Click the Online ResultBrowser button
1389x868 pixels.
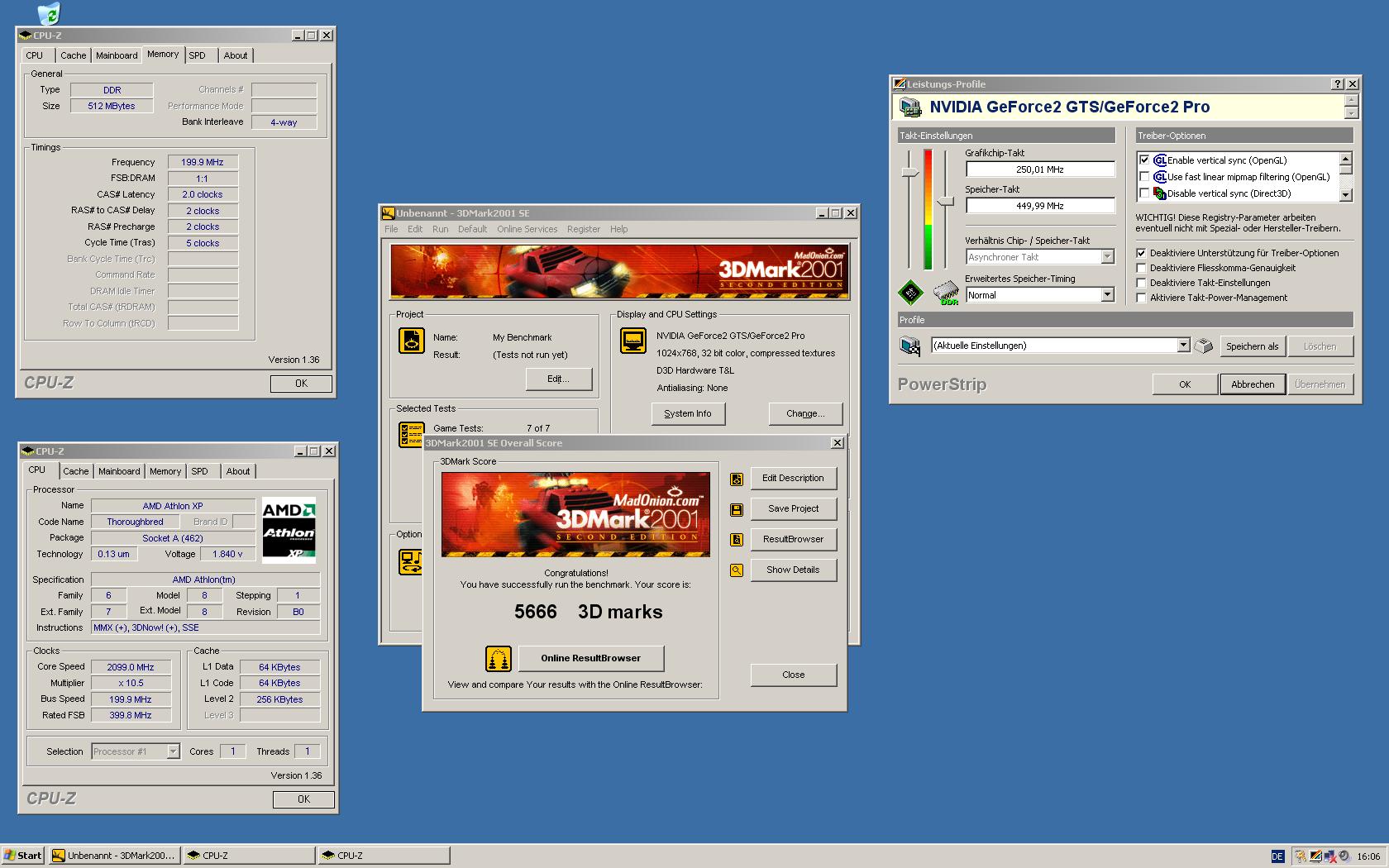[590, 658]
